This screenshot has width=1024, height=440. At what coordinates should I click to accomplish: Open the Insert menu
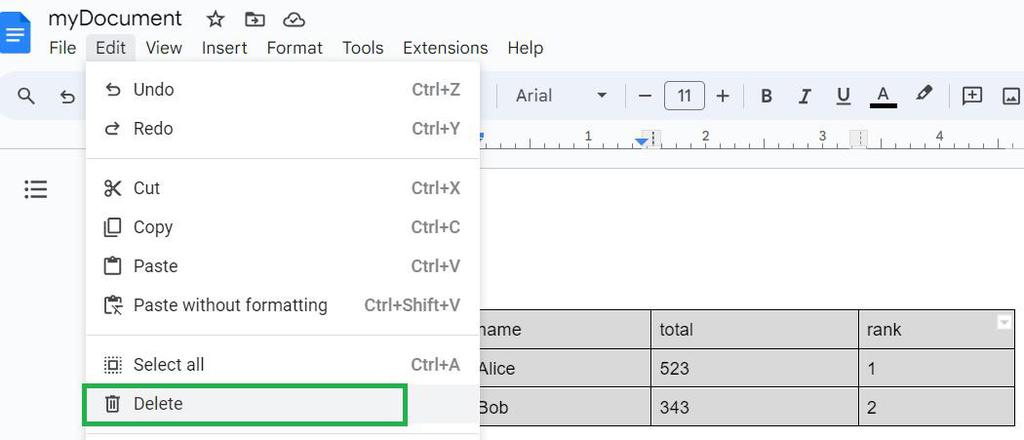224,48
